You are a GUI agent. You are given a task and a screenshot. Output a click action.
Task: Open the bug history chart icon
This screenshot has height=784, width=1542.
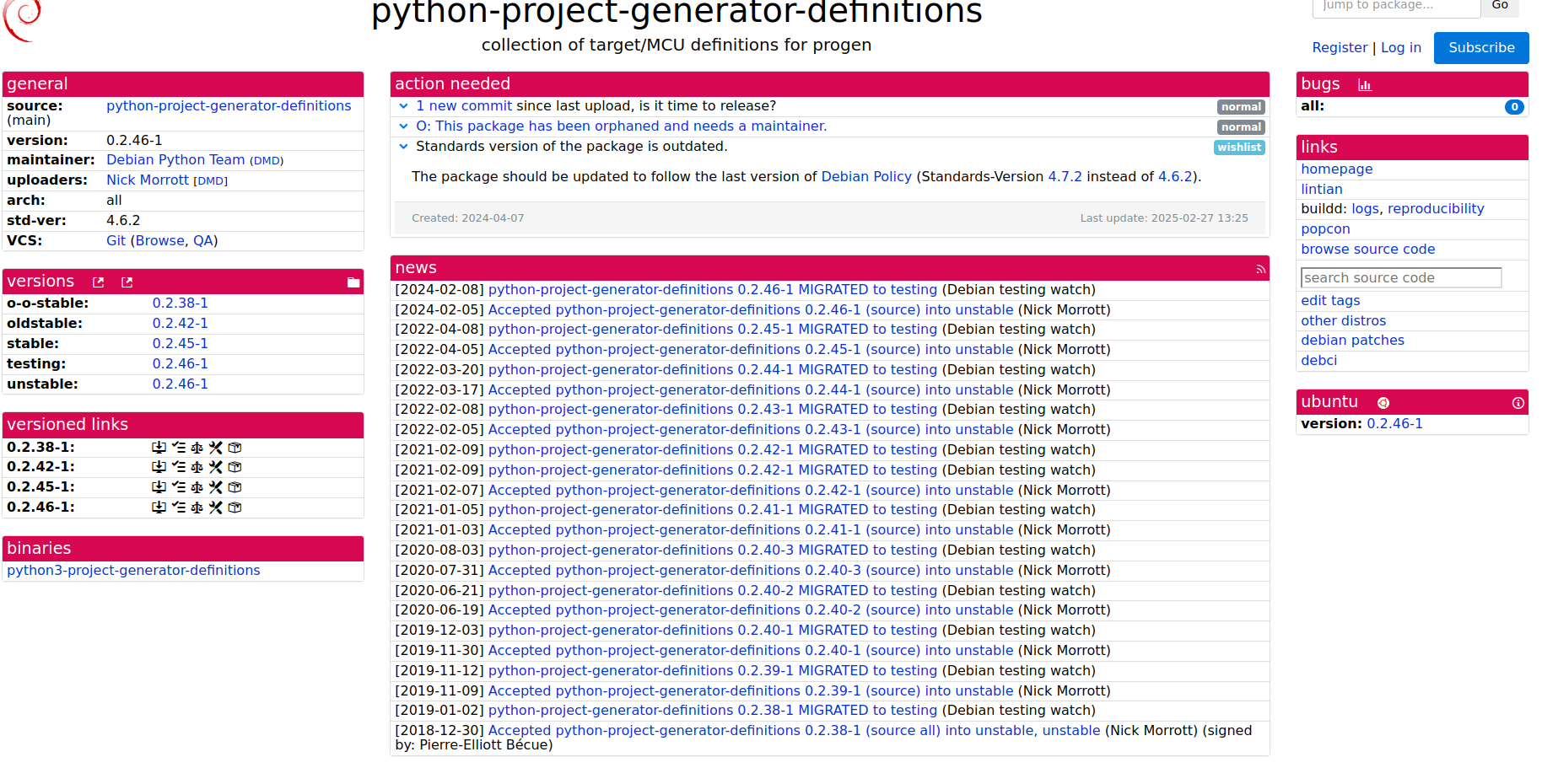coord(1365,85)
